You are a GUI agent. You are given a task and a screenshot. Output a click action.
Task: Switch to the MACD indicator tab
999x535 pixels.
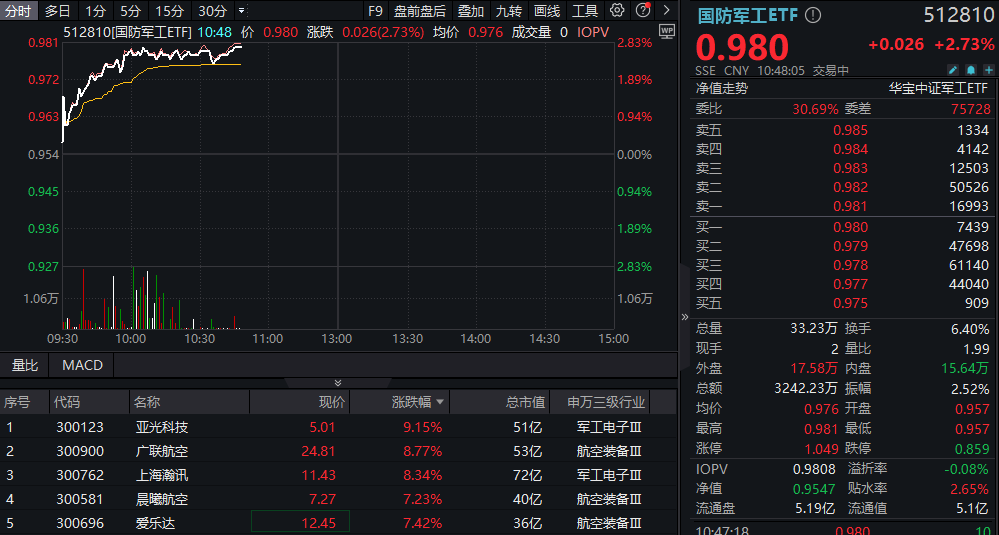82,365
